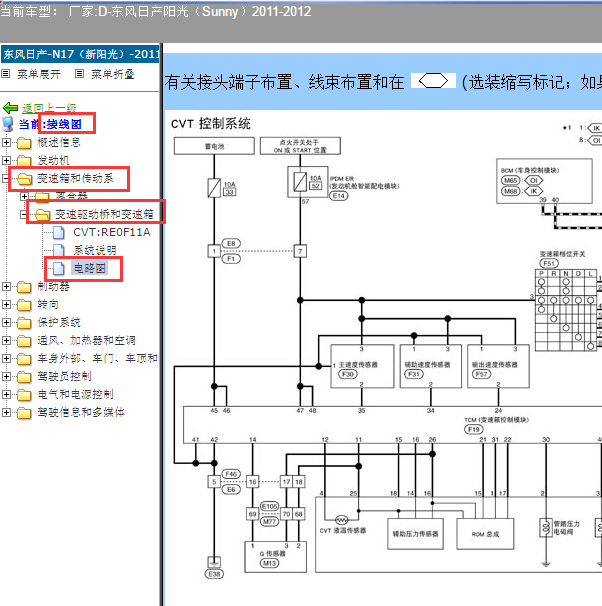Click the green back arrow icon
602x606 pixels.
click(10, 108)
